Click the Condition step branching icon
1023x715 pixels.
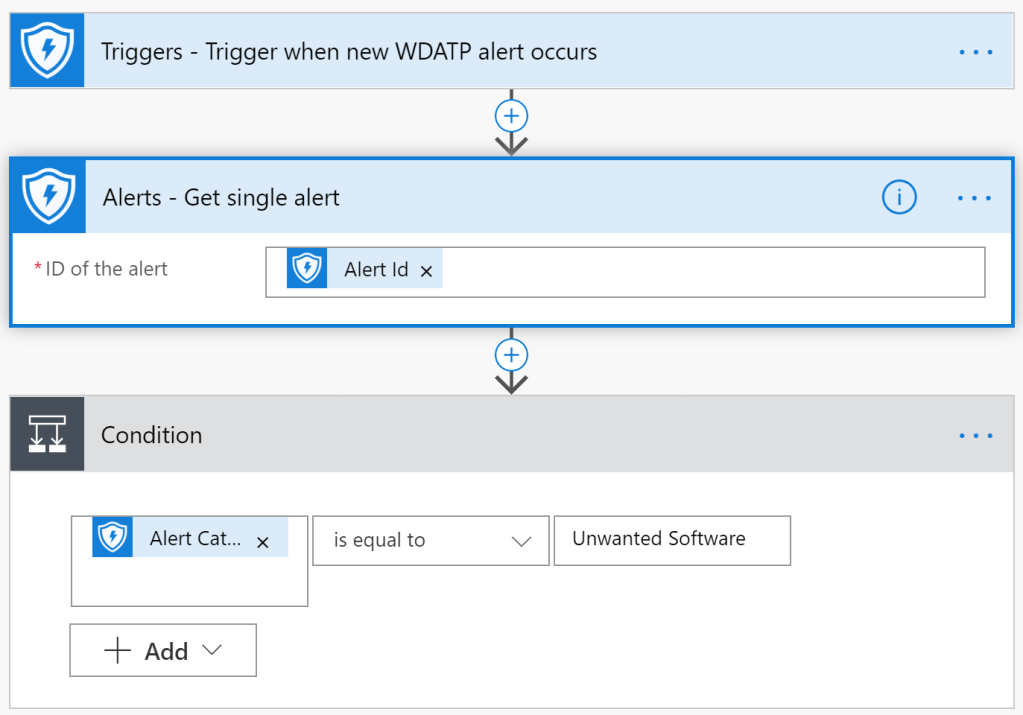click(x=47, y=434)
